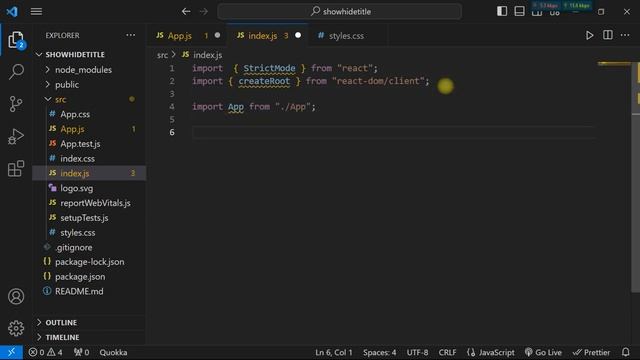Click the Quokka status bar item

[113, 352]
